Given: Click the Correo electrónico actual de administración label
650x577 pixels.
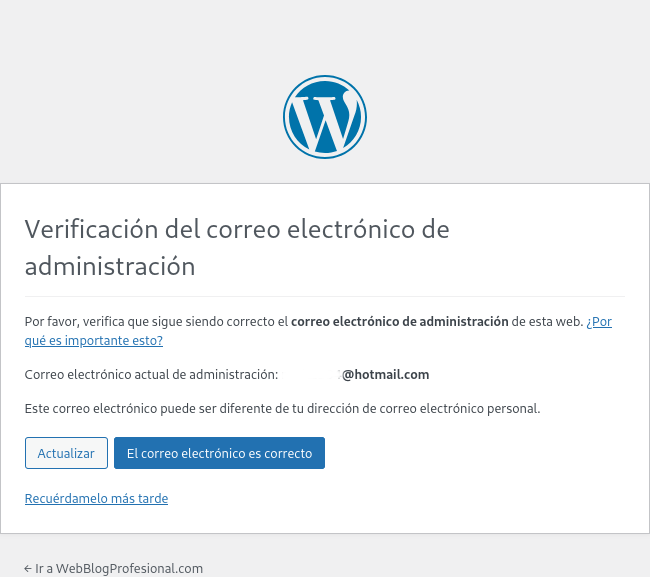Looking at the screenshot, I should click(150, 375).
